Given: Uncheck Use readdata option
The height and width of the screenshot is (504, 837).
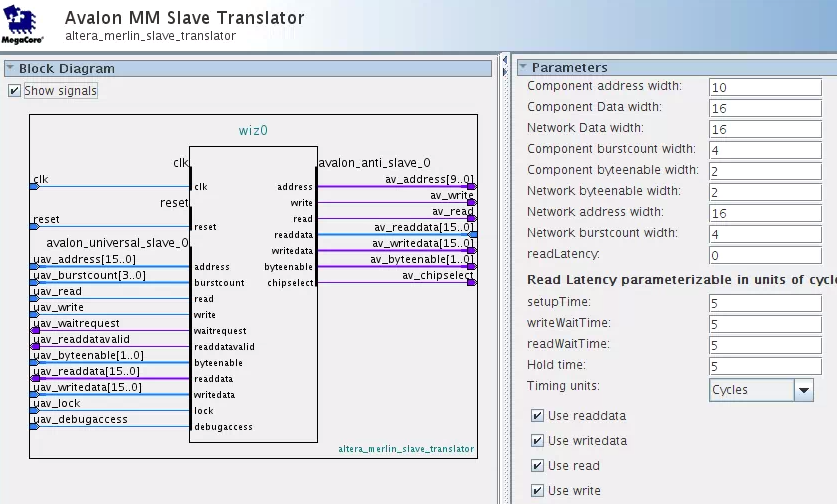Looking at the screenshot, I should click(x=537, y=415).
